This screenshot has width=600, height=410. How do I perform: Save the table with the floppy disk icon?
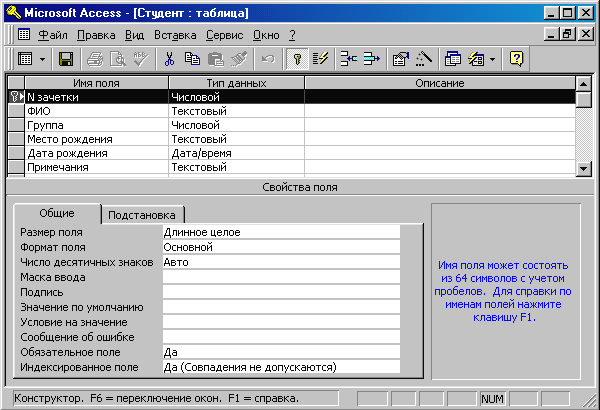(x=66, y=59)
